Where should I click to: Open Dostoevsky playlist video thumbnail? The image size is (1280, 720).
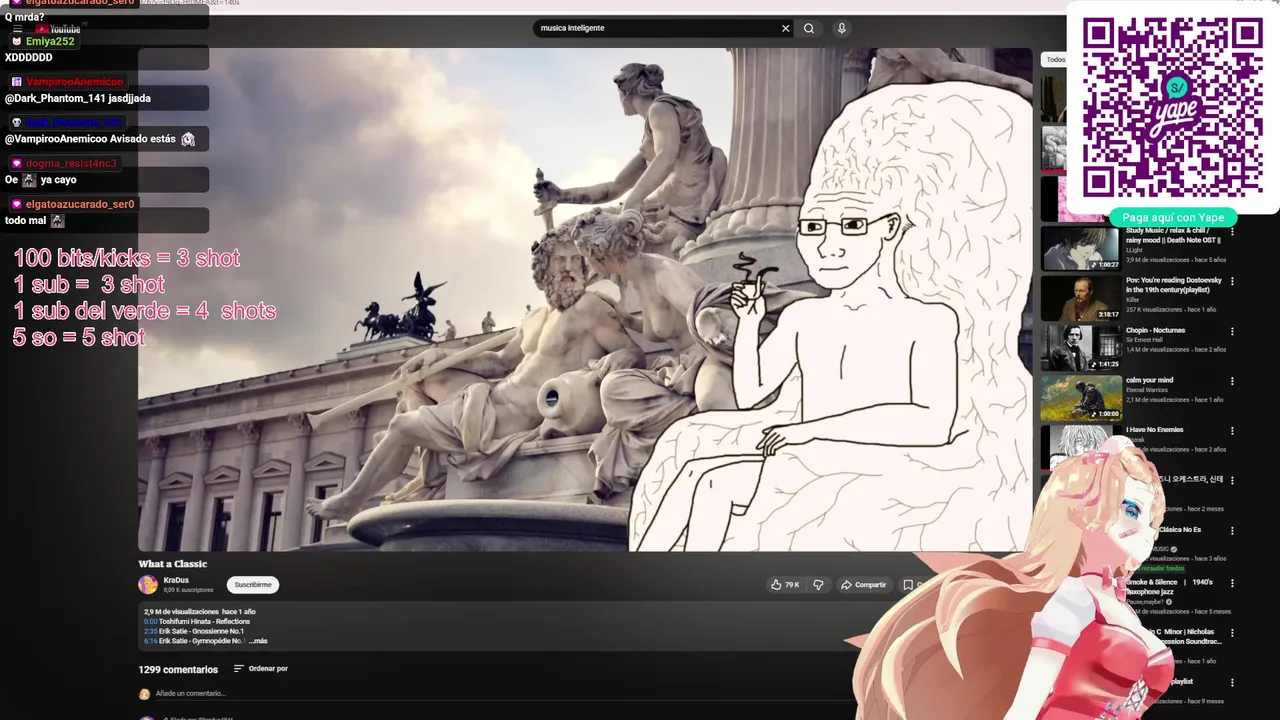[1081, 298]
